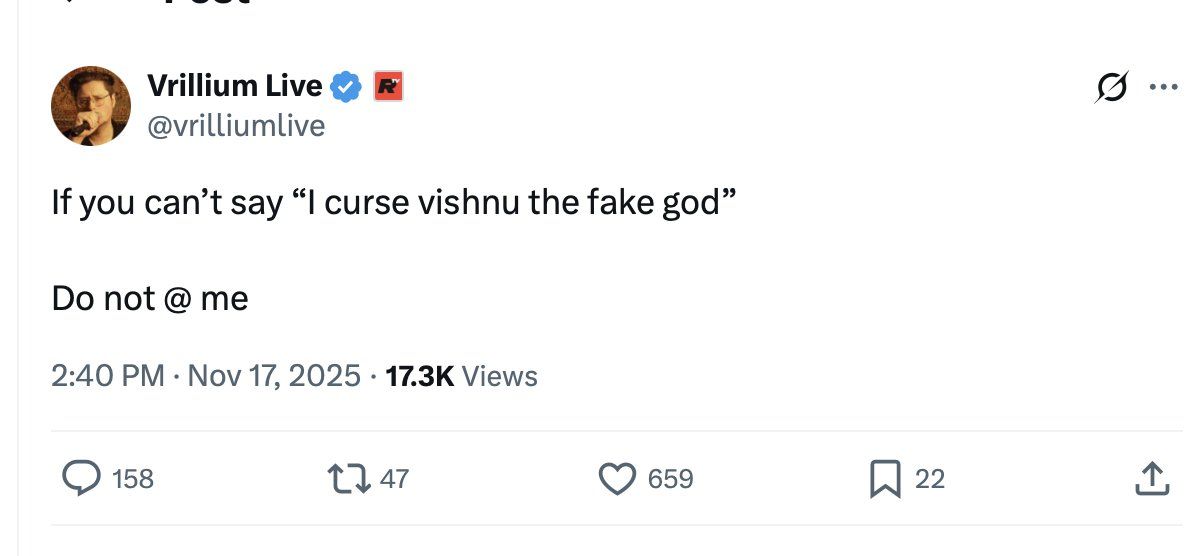Screen dimensions: 1200x556
Task: Click the post's first line about vishnu
Action: coord(395,203)
